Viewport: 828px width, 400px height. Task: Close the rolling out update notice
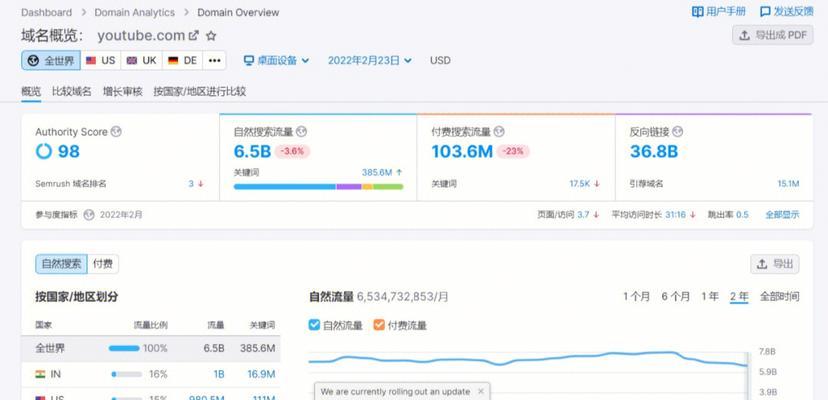[481, 392]
